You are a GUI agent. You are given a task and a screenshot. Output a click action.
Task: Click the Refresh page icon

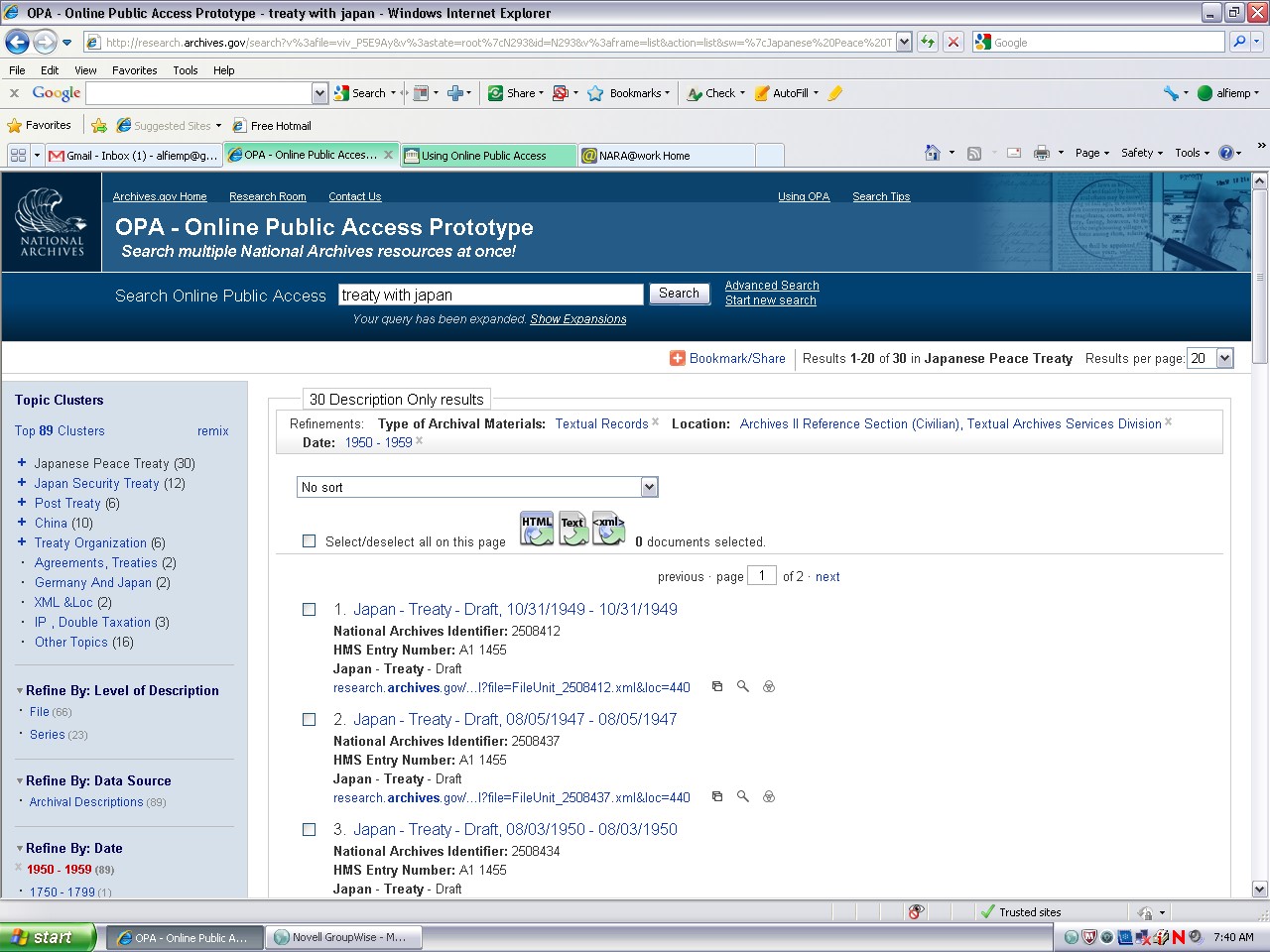tap(927, 42)
